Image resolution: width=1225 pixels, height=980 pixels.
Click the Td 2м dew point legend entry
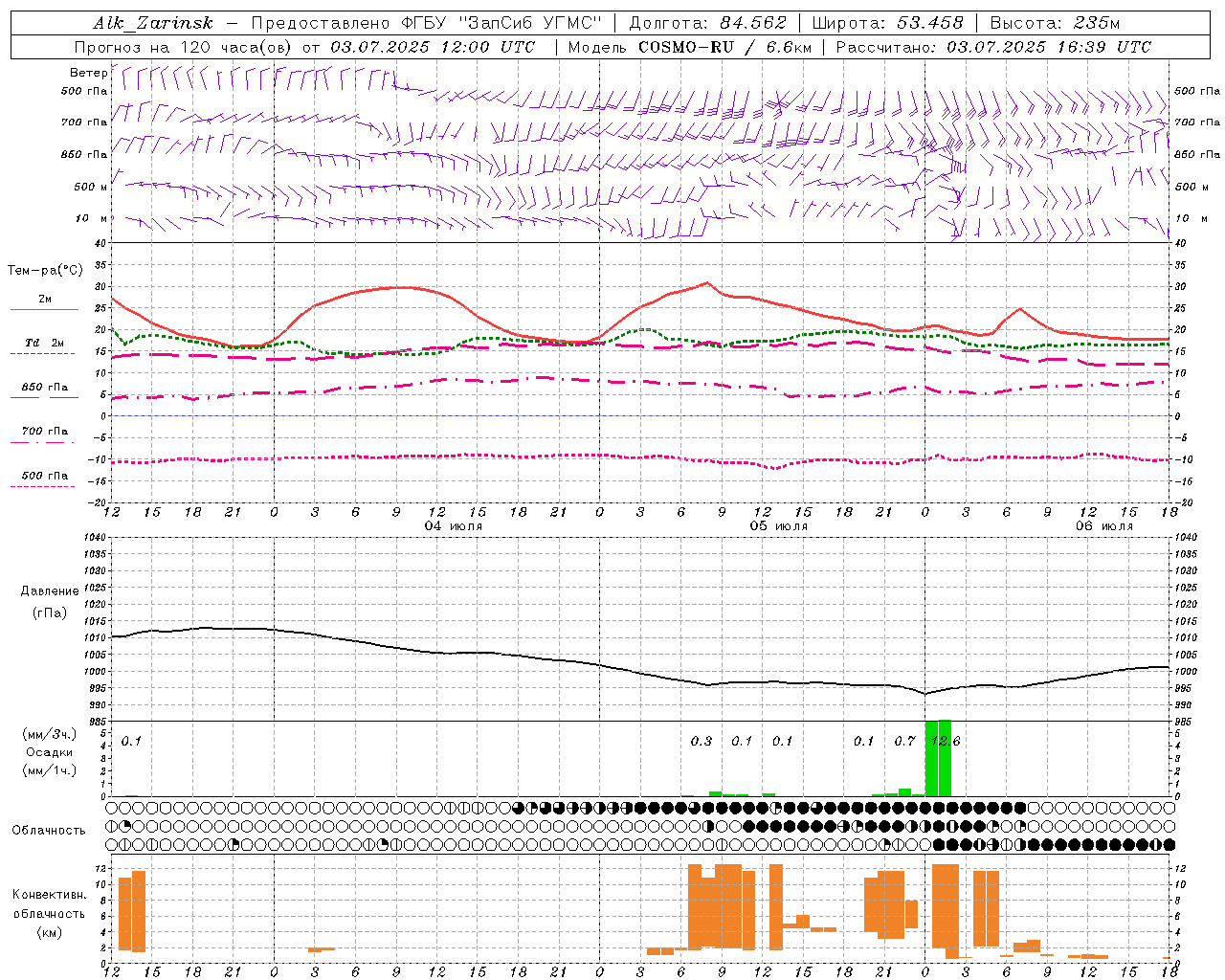44,343
